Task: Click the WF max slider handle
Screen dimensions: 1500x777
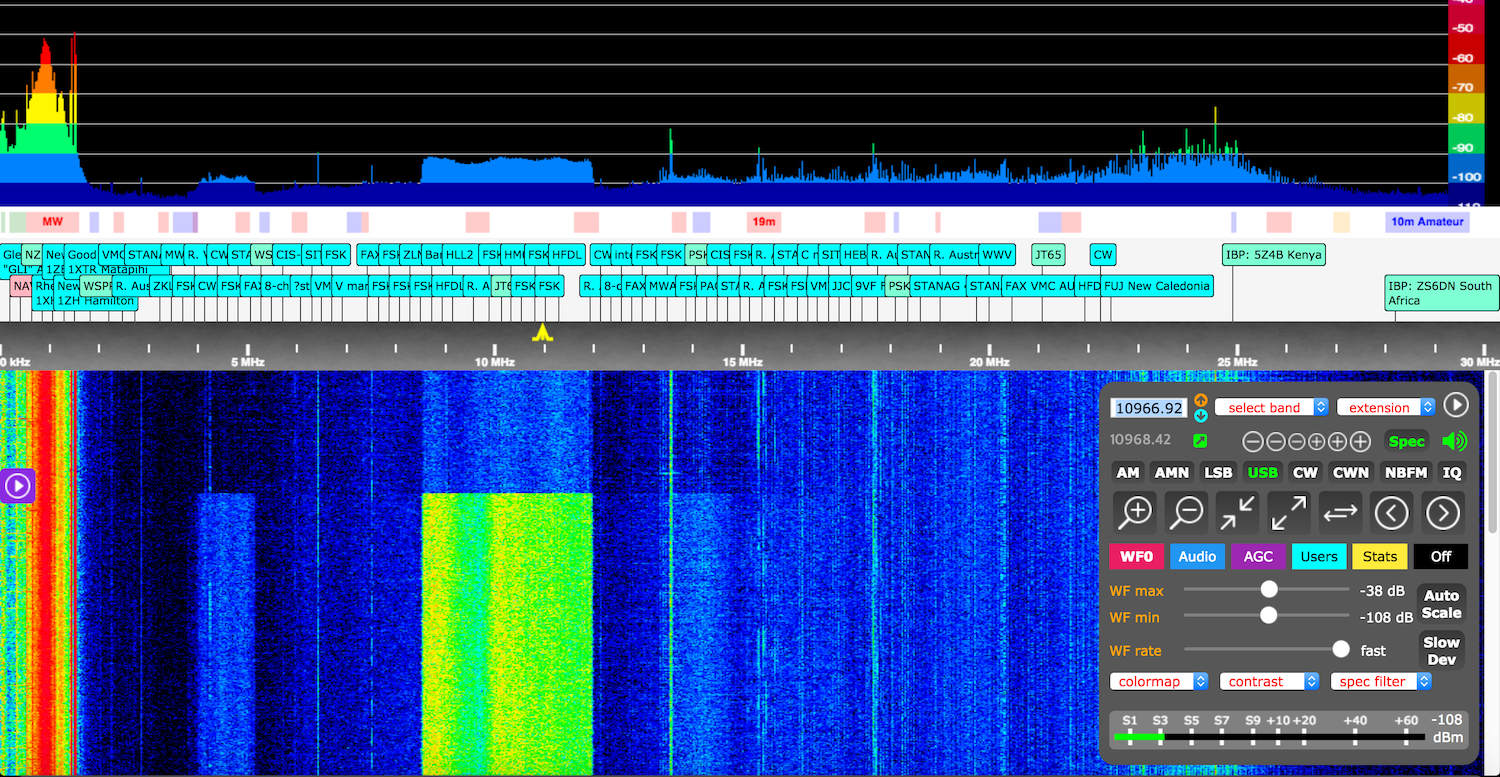Action: [x=1269, y=589]
